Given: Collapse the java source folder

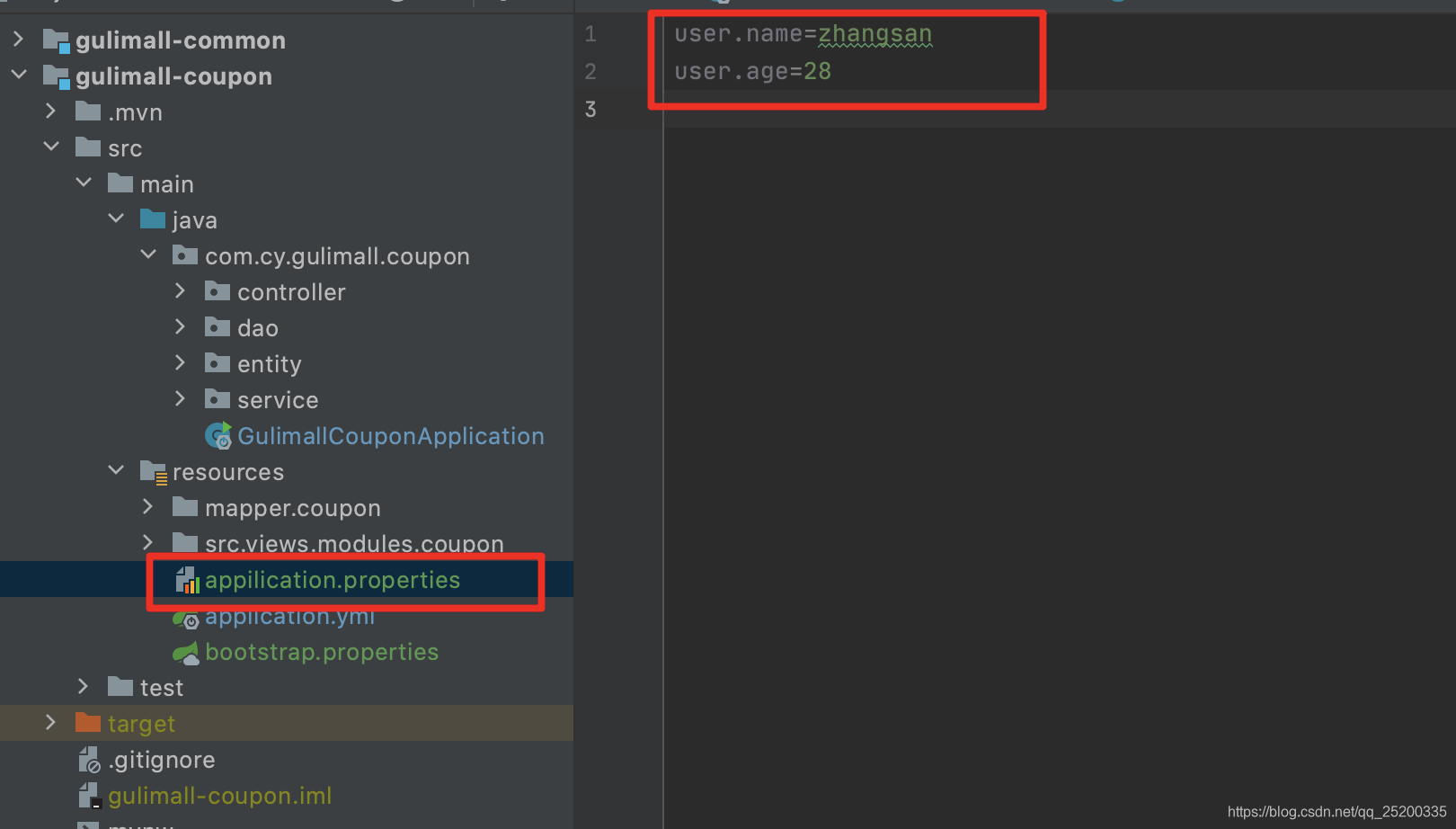Looking at the screenshot, I should click(116, 218).
